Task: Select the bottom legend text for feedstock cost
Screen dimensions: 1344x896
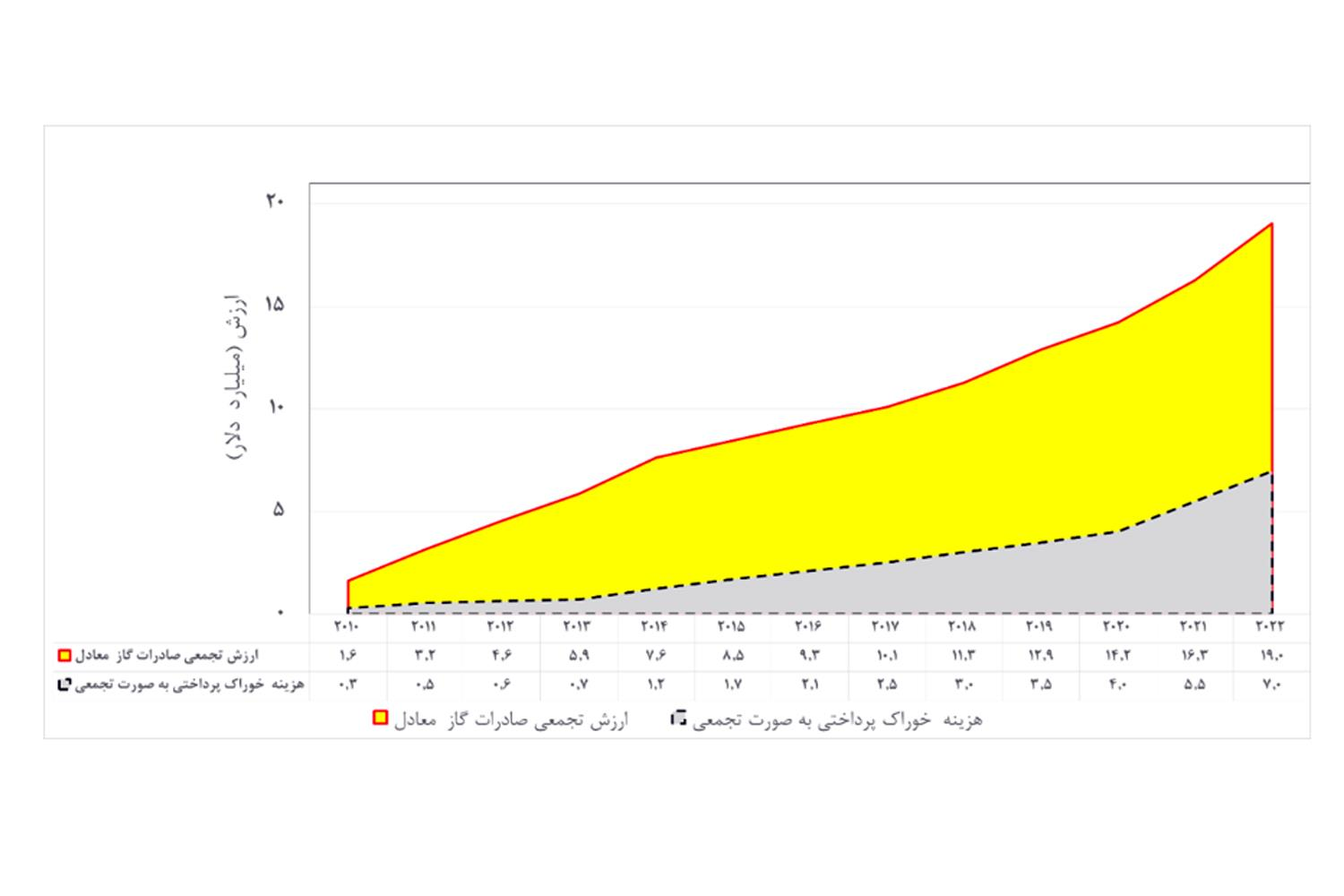Action: (x=837, y=719)
